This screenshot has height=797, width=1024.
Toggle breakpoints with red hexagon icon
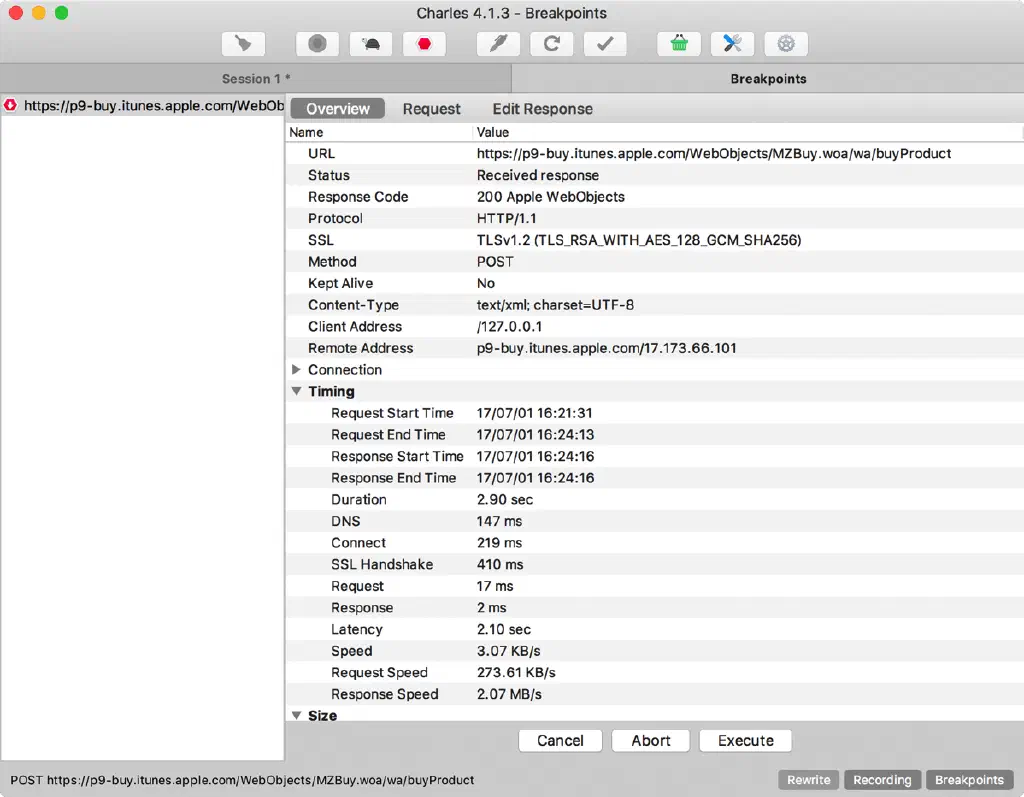pos(424,44)
